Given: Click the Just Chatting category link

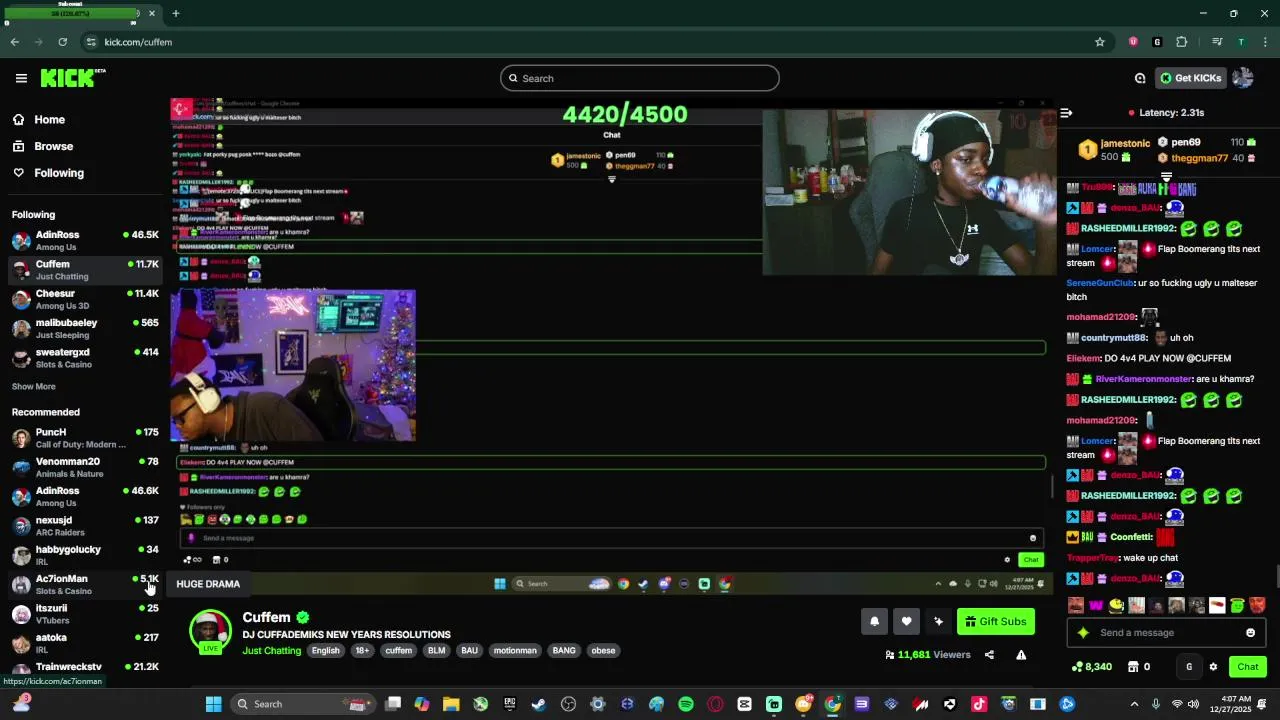Looking at the screenshot, I should (271, 651).
